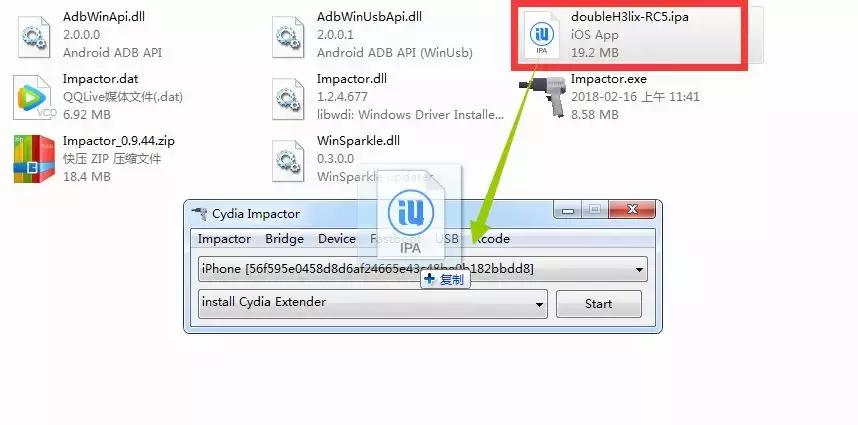Click the AdbWinApi.dll file name
The width and height of the screenshot is (858, 425).
[x=104, y=16]
